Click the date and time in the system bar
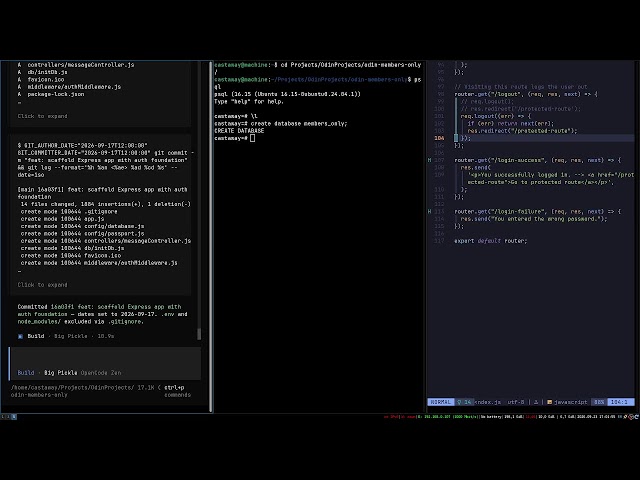The width and height of the screenshot is (640, 480). tap(598, 417)
